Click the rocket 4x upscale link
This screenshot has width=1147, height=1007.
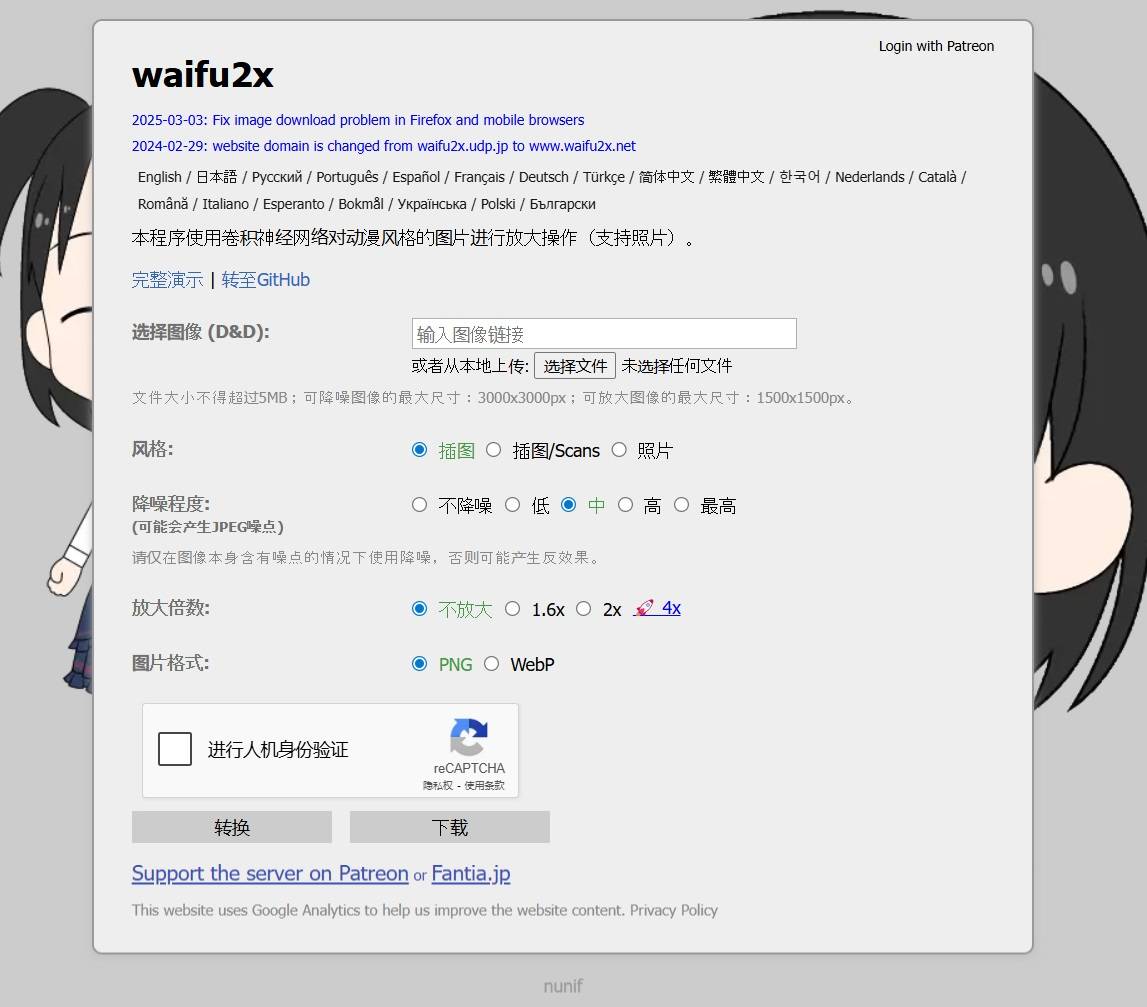click(x=657, y=608)
